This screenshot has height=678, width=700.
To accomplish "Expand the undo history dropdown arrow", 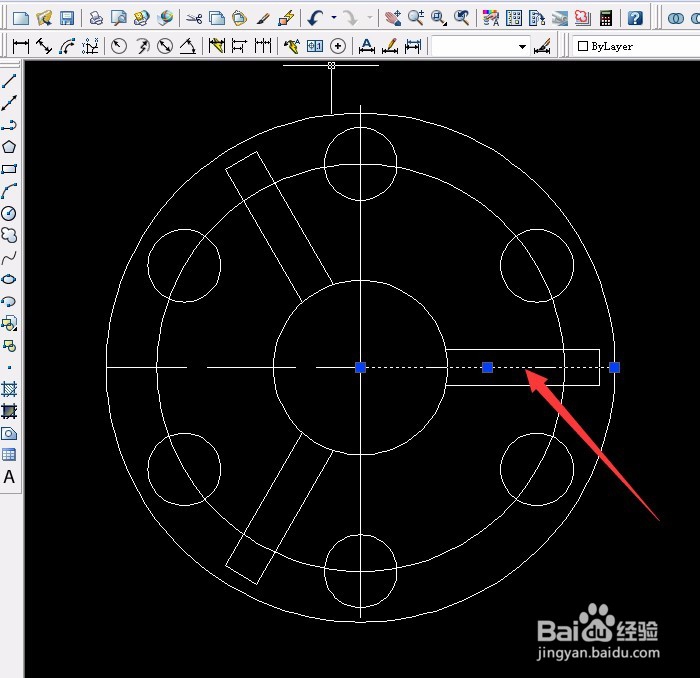I will point(333,18).
